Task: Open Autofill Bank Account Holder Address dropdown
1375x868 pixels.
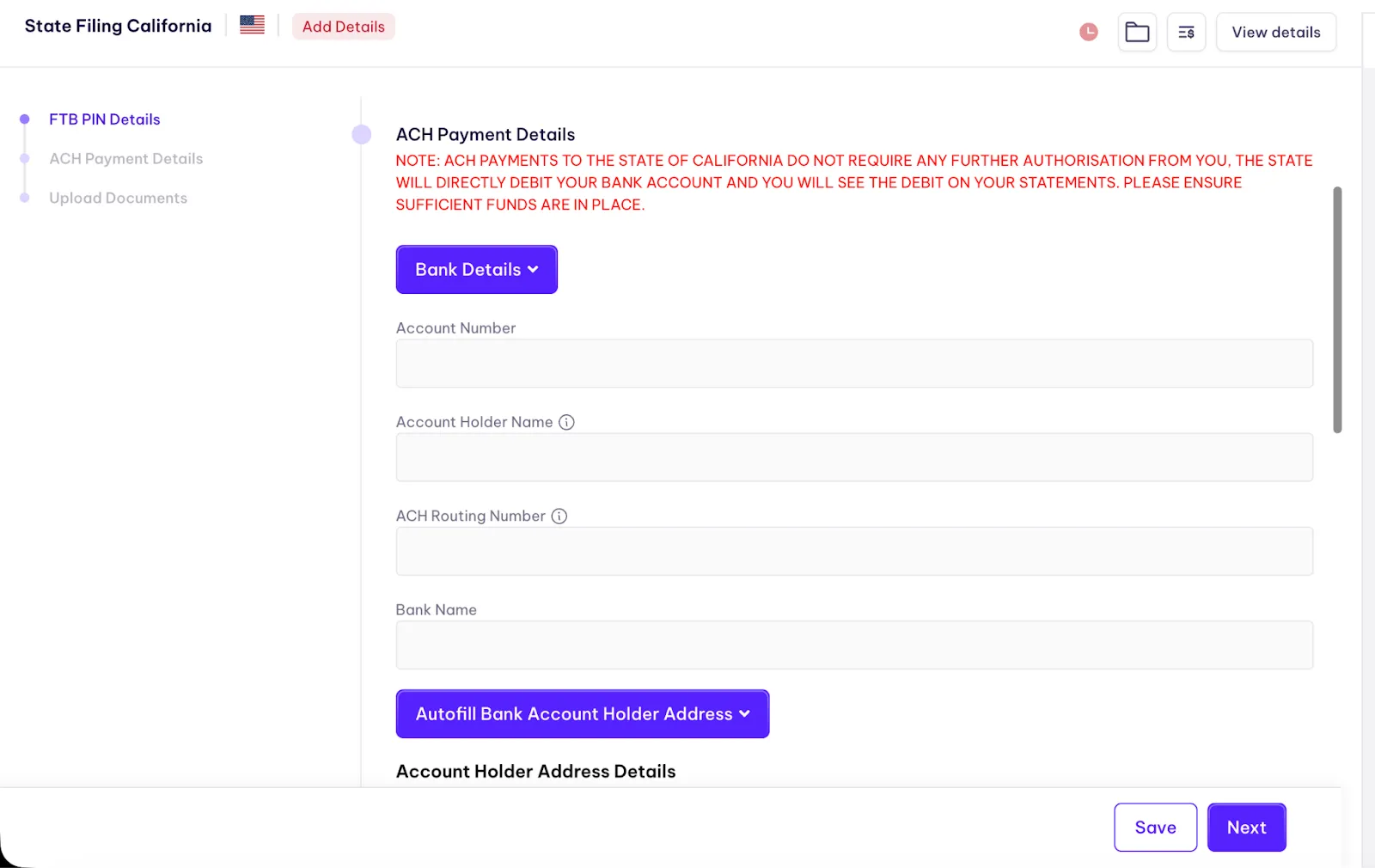Action: coord(583,713)
